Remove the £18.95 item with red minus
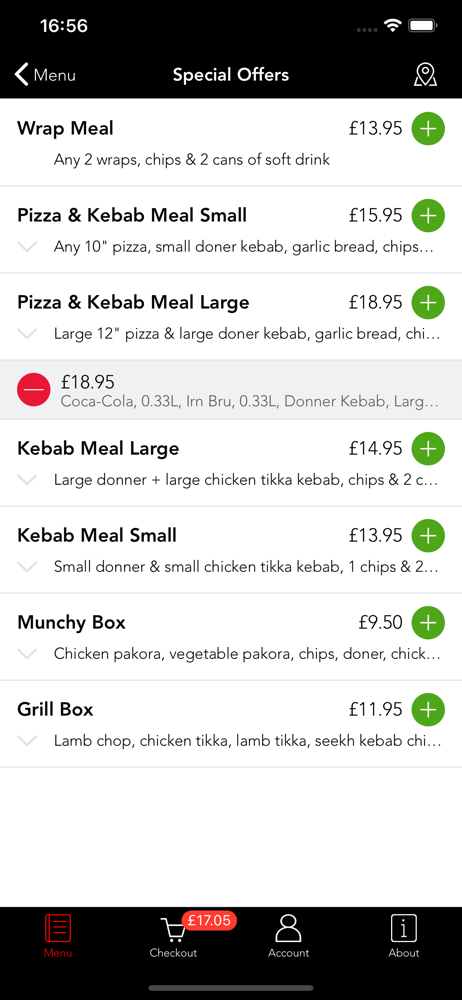Screen dimensions: 462x1000 click(x=34, y=390)
